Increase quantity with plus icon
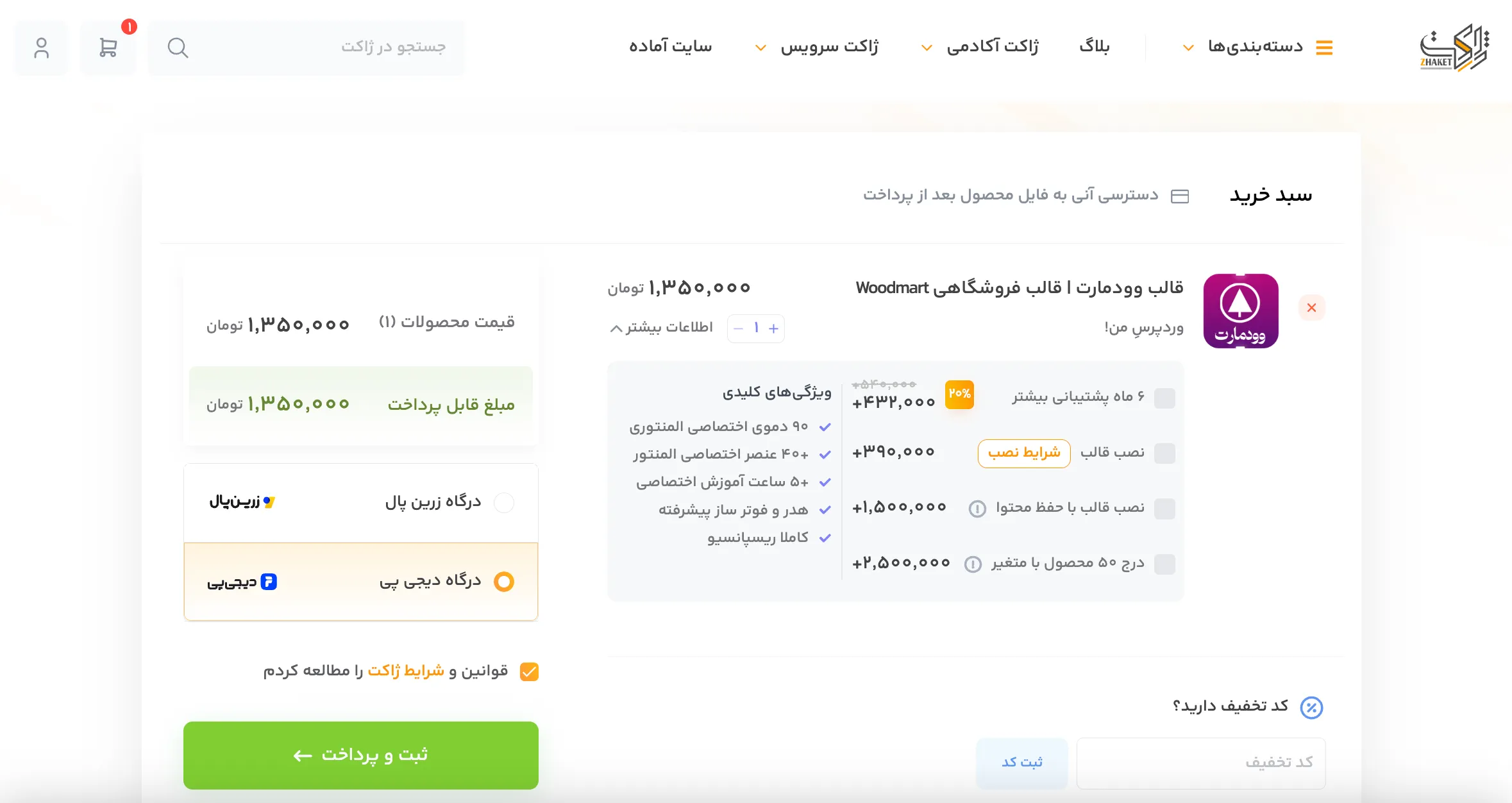Screen dimensions: 1512x803 coord(774,328)
